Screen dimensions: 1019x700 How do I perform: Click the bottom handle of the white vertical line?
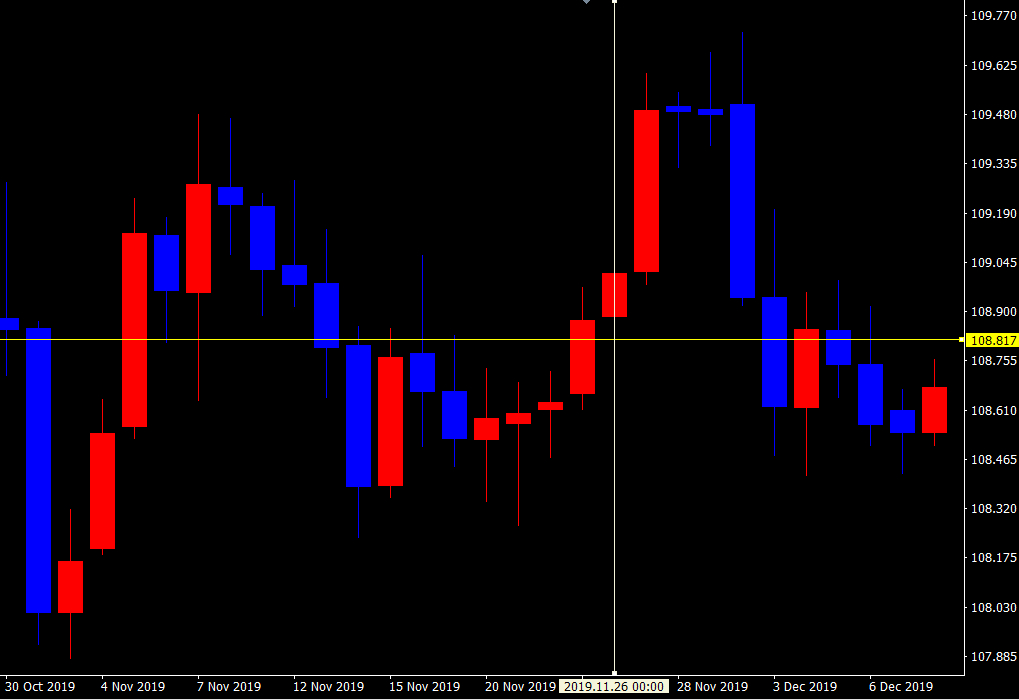(614, 673)
